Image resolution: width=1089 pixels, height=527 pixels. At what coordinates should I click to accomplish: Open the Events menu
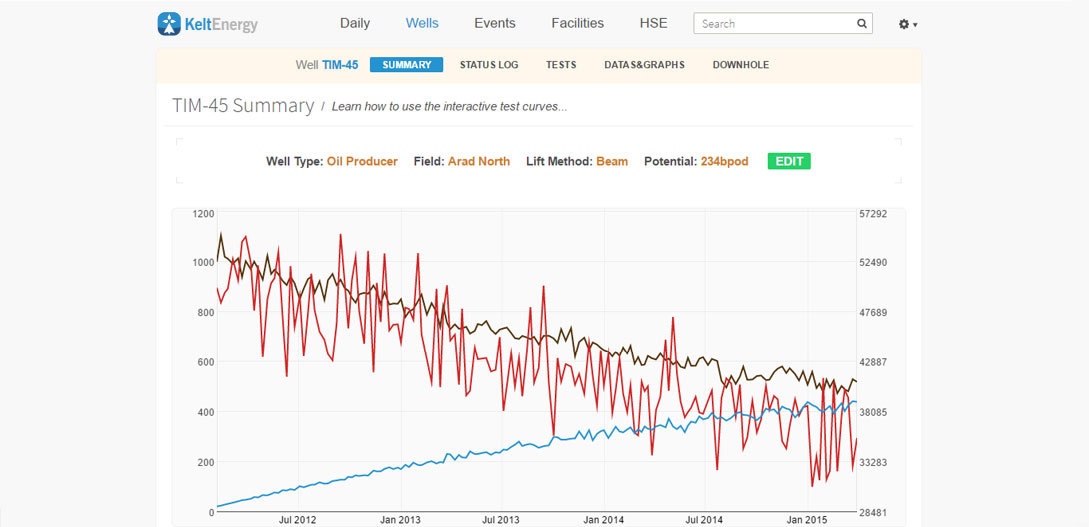click(x=495, y=23)
